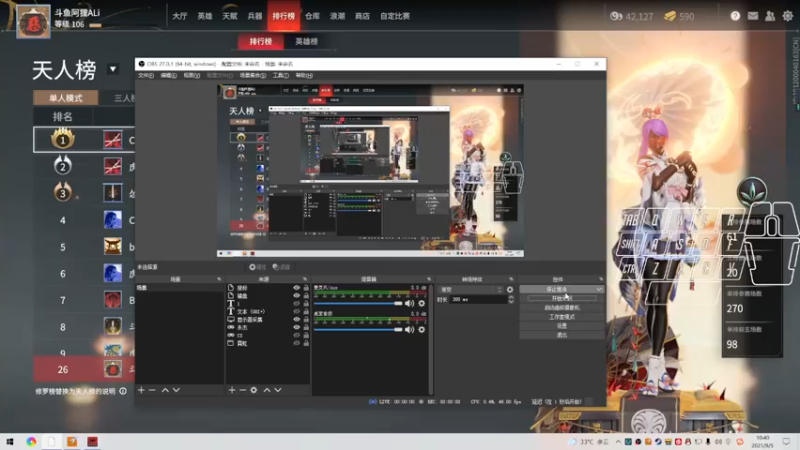Select 单人模式 solo mode tab

point(66,98)
